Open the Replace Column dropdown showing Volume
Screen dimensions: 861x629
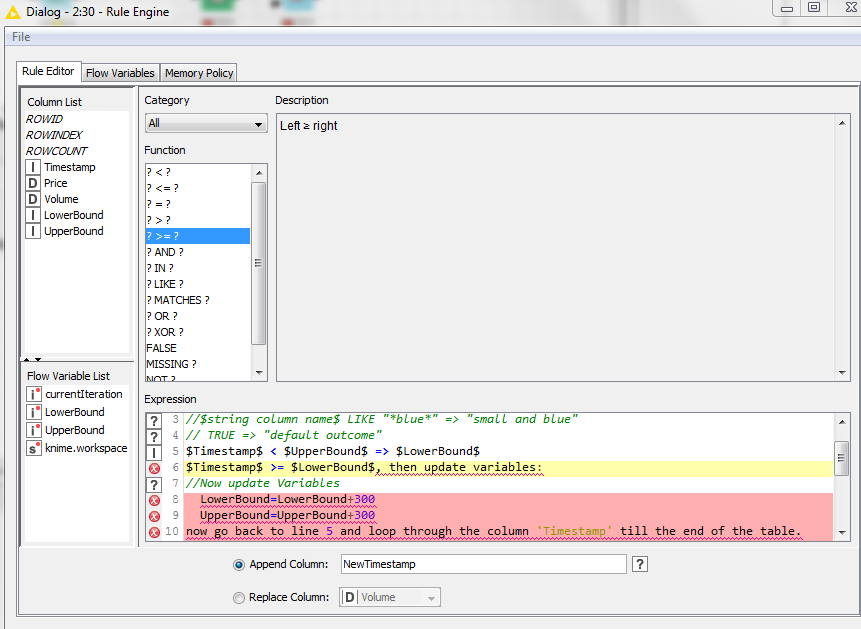pos(390,597)
